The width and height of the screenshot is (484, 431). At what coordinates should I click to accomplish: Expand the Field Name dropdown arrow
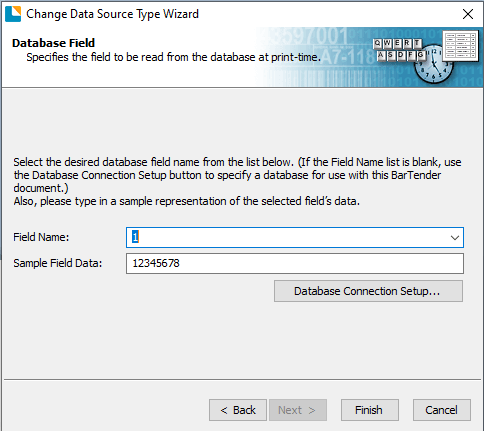click(455, 238)
